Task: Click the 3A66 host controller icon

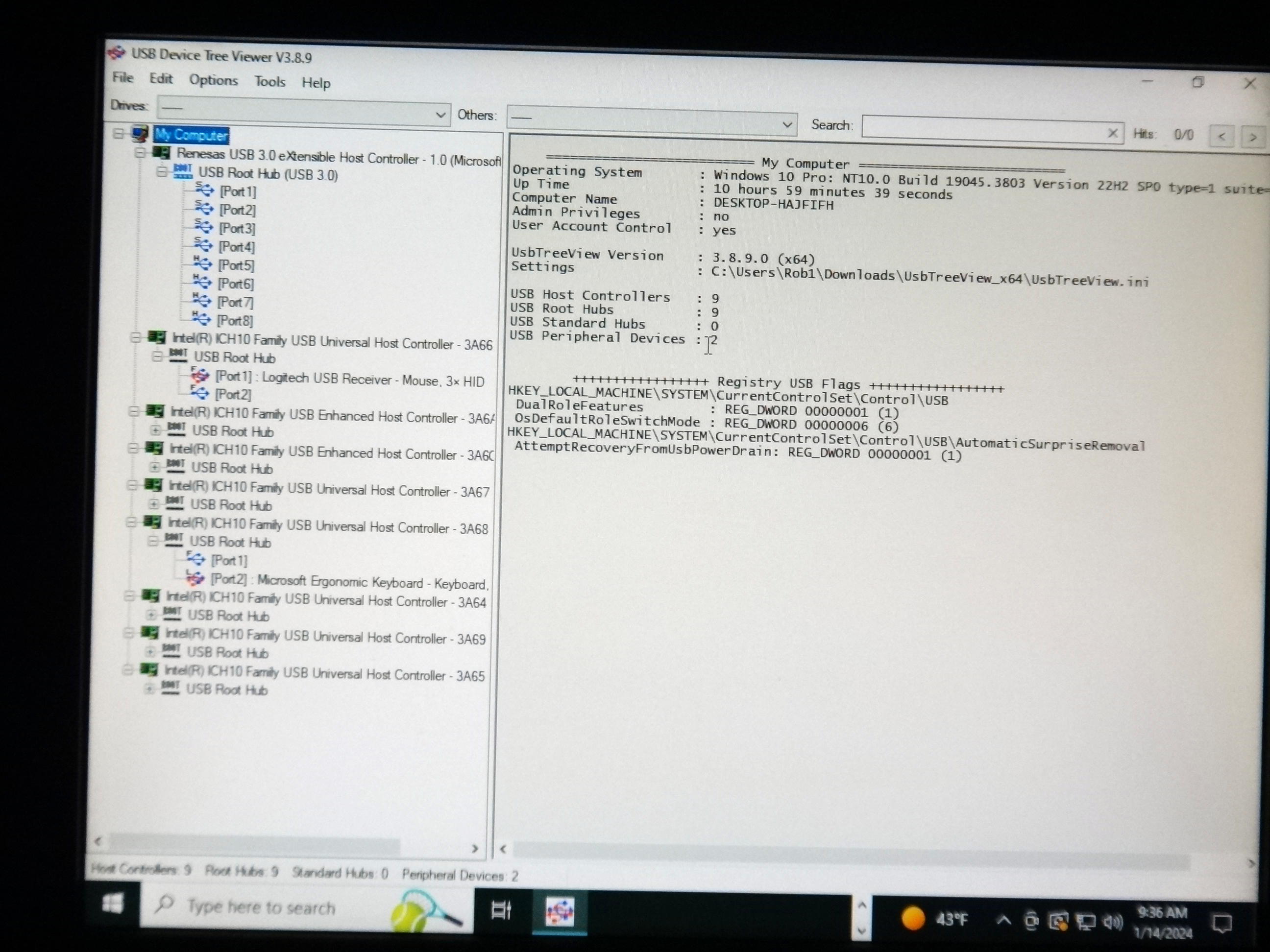Action: click(x=157, y=337)
